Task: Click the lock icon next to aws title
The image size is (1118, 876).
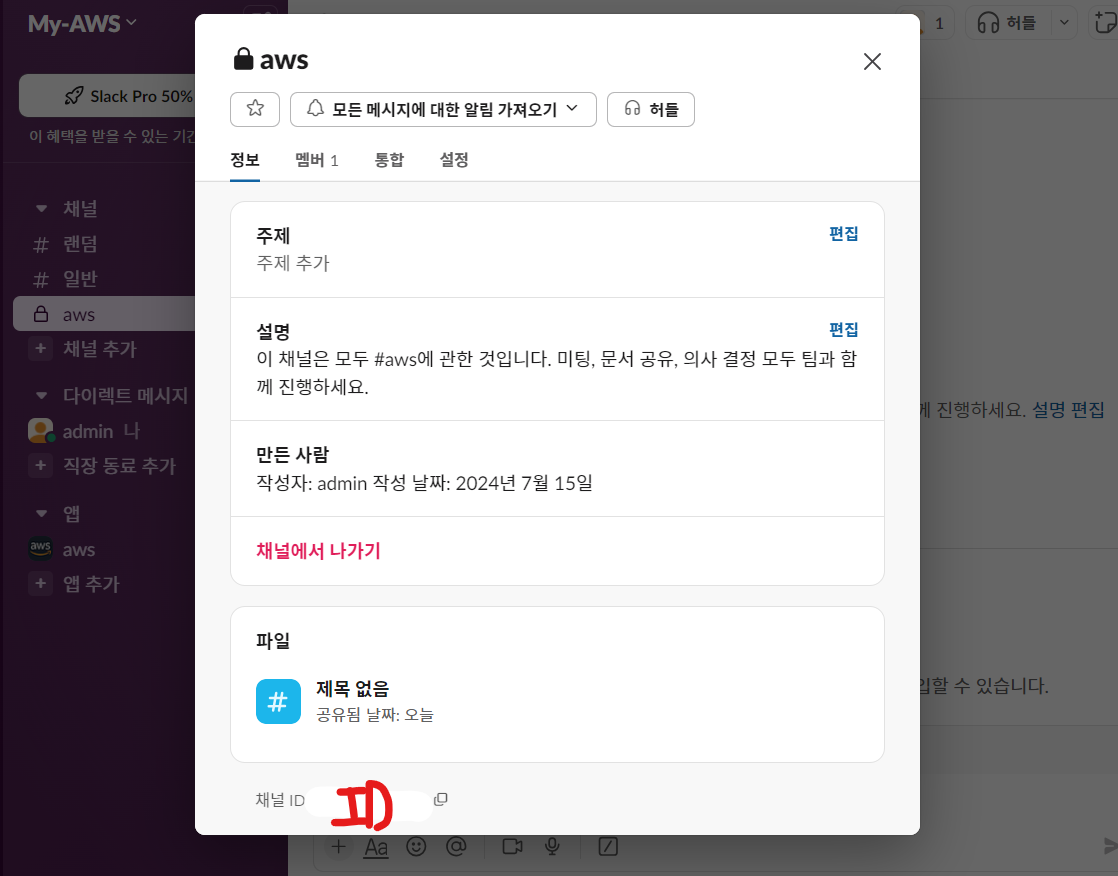Action: pos(243,59)
